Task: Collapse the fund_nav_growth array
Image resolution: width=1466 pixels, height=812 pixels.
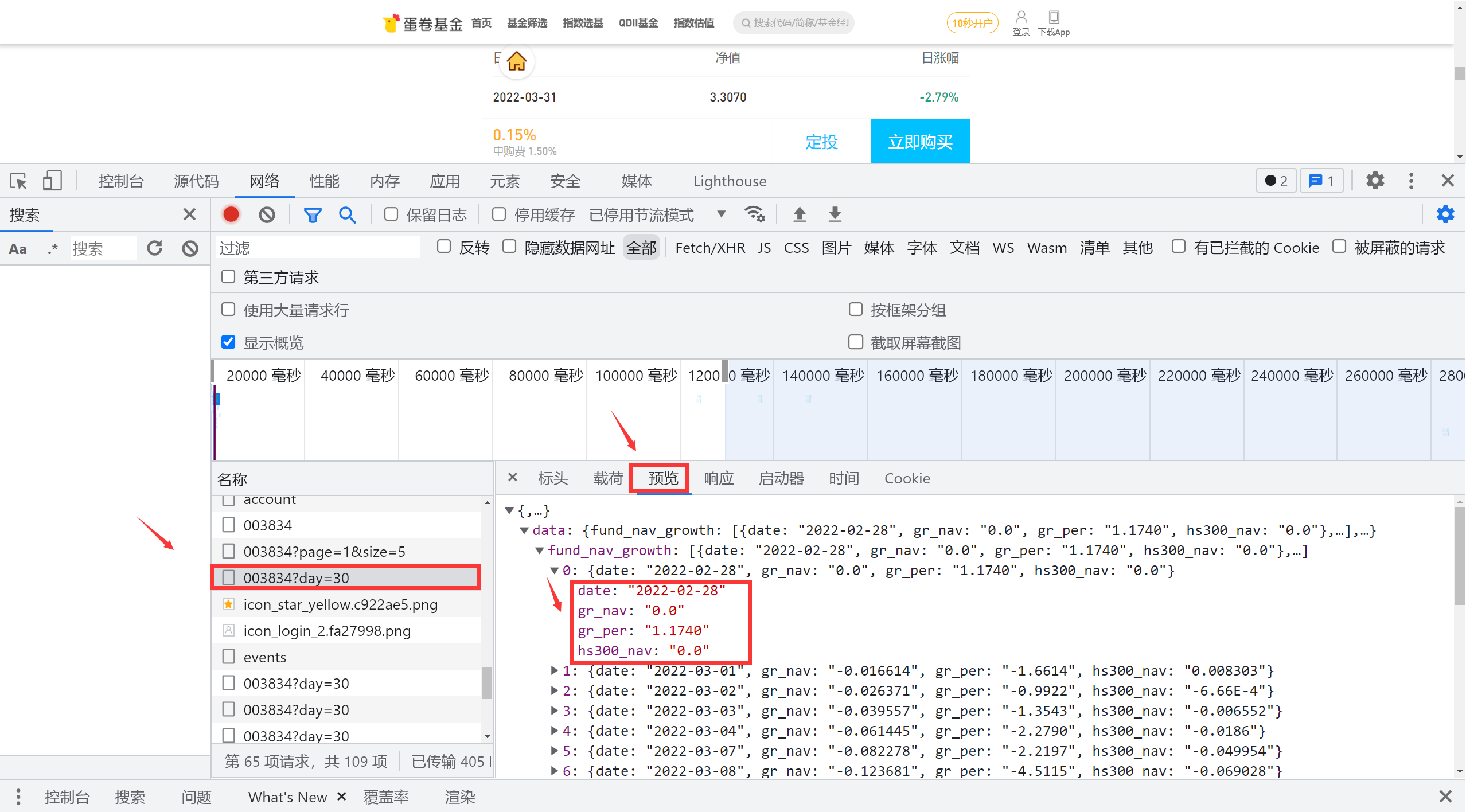Action: coord(540,551)
